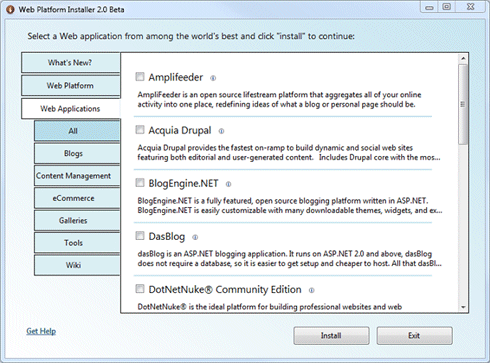The width and height of the screenshot is (490, 363).
Task: Select the Wiki category
Action: tap(77, 265)
